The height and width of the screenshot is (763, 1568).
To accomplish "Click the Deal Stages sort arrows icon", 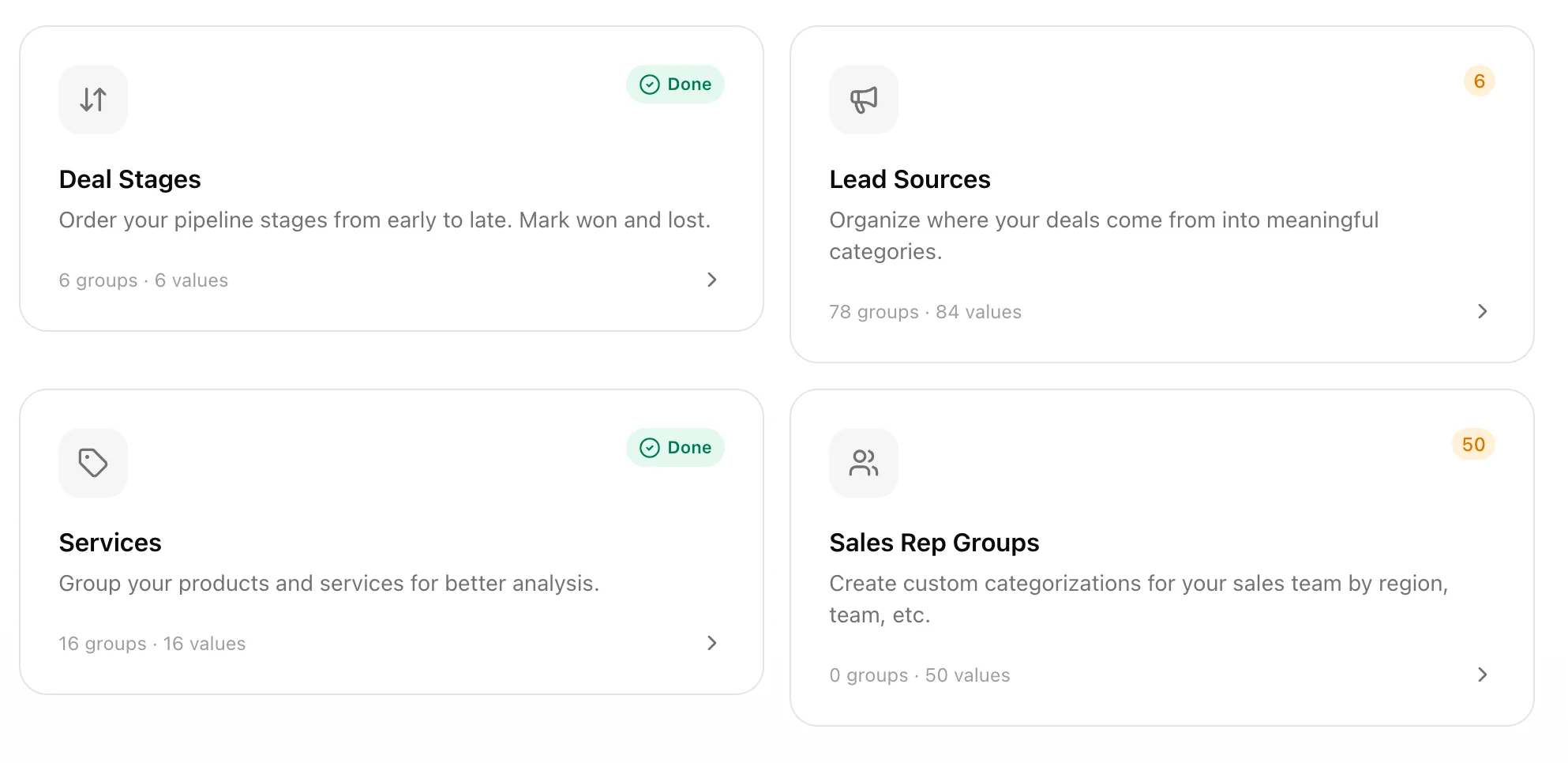I will pyautogui.click(x=93, y=100).
